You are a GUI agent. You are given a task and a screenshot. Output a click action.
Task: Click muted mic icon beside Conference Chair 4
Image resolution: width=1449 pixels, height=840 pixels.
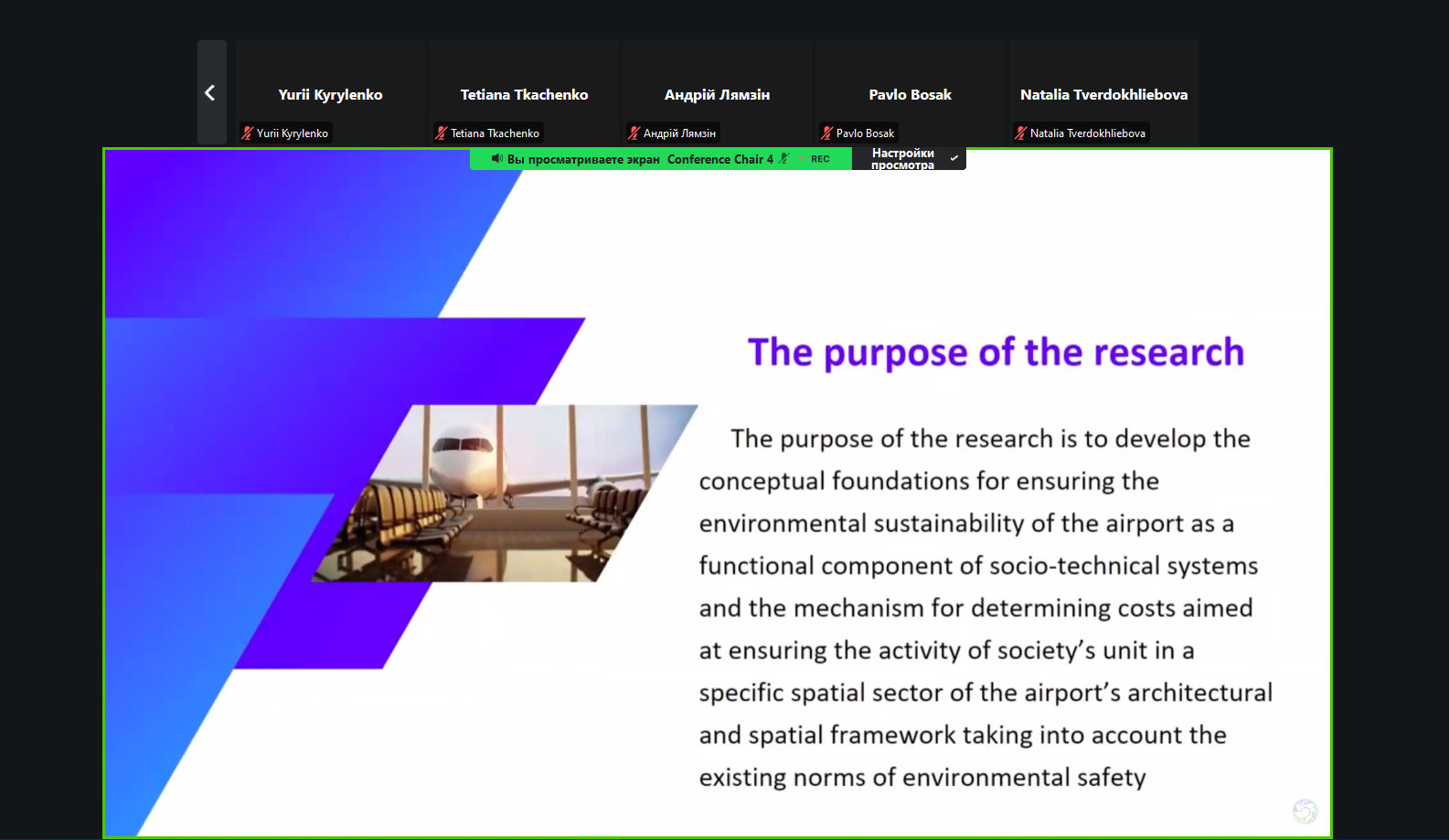pos(783,159)
